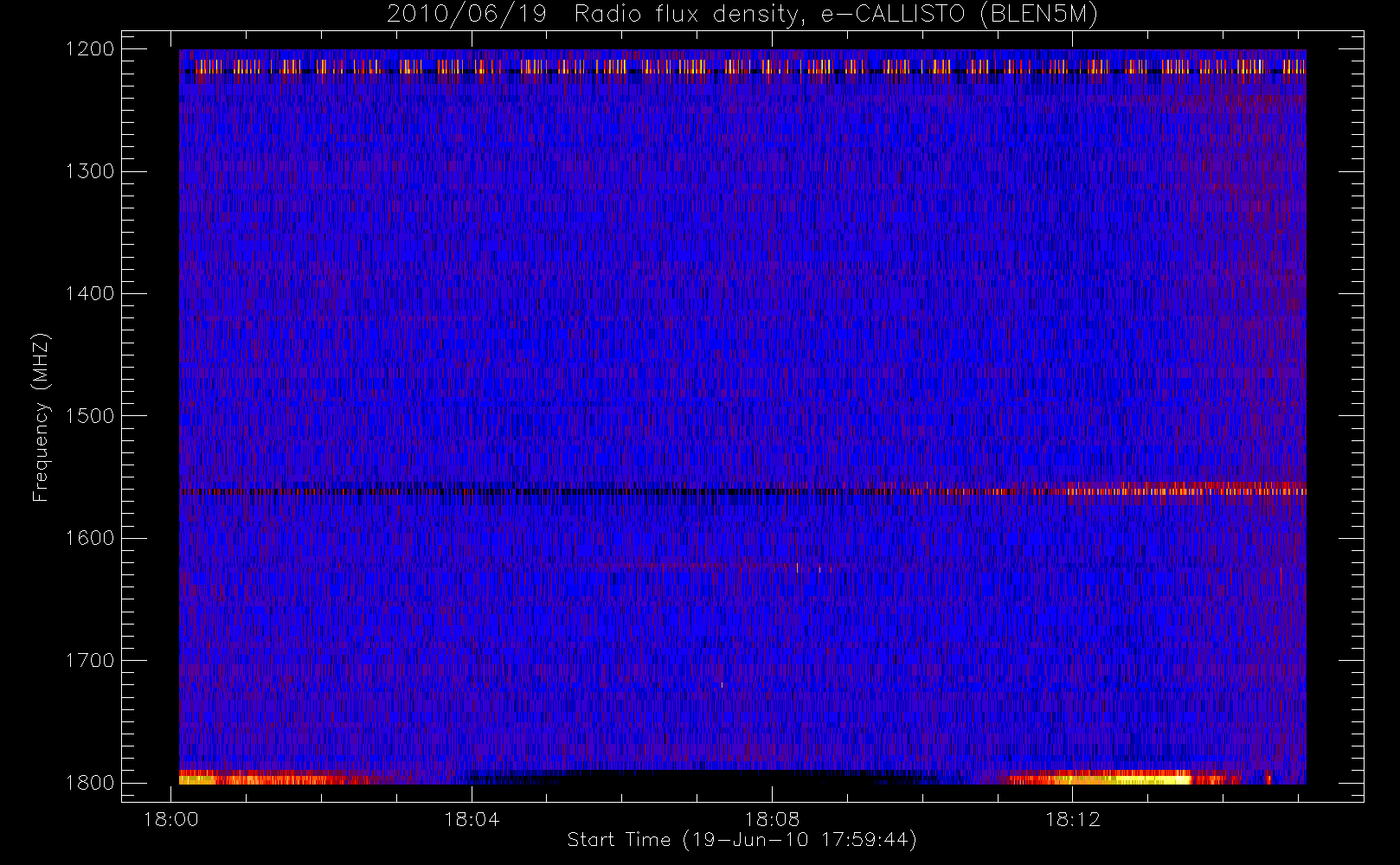The image size is (1400, 865).
Task: Click the 18:00 time tick label
Action: pyautogui.click(x=170, y=819)
